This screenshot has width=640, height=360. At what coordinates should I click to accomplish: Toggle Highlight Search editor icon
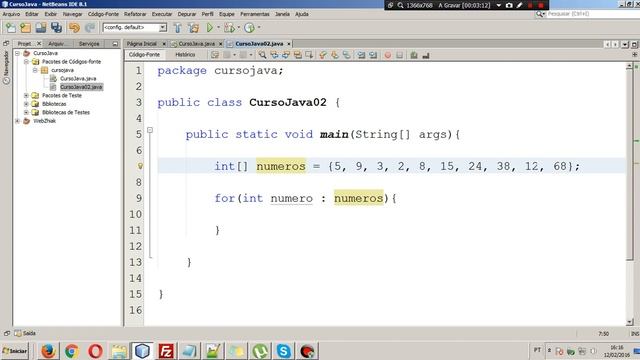coord(298,55)
